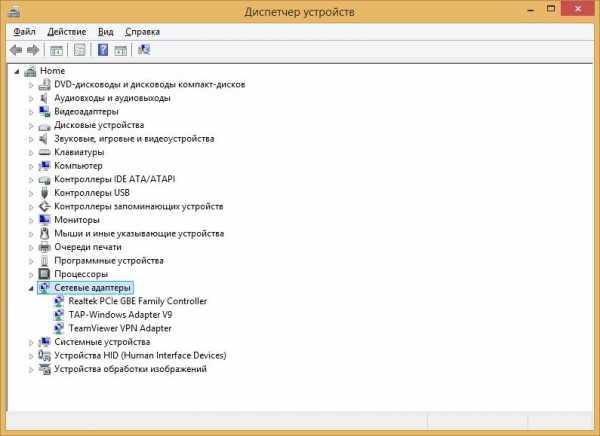Click the Realtek PCIe GBE adapter icon
This screenshot has height=436, width=600.
pos(59,301)
